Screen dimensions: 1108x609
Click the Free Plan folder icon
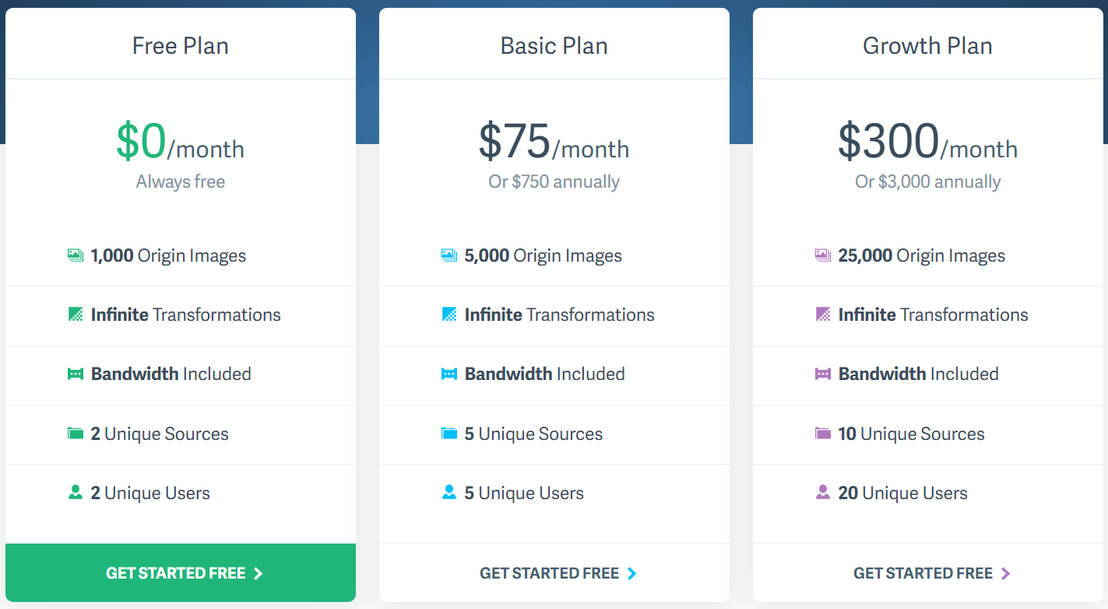[75, 433]
